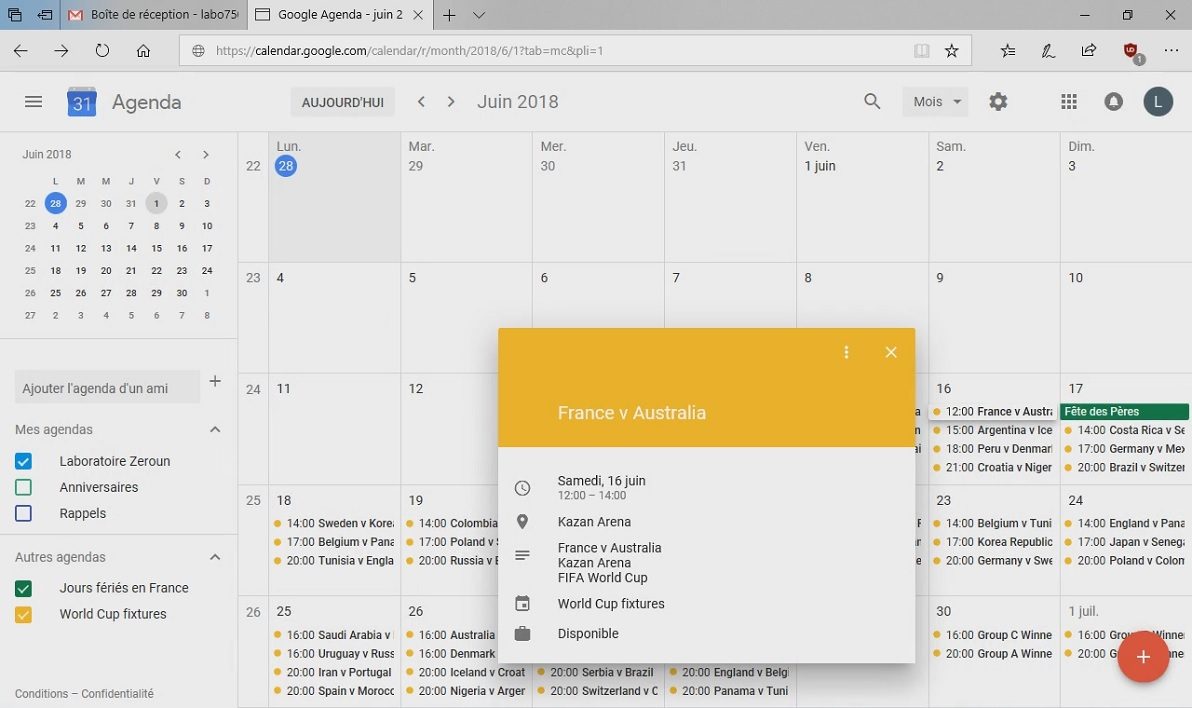Show next month in the mini calendar
The width and height of the screenshot is (1192, 708).
206,154
